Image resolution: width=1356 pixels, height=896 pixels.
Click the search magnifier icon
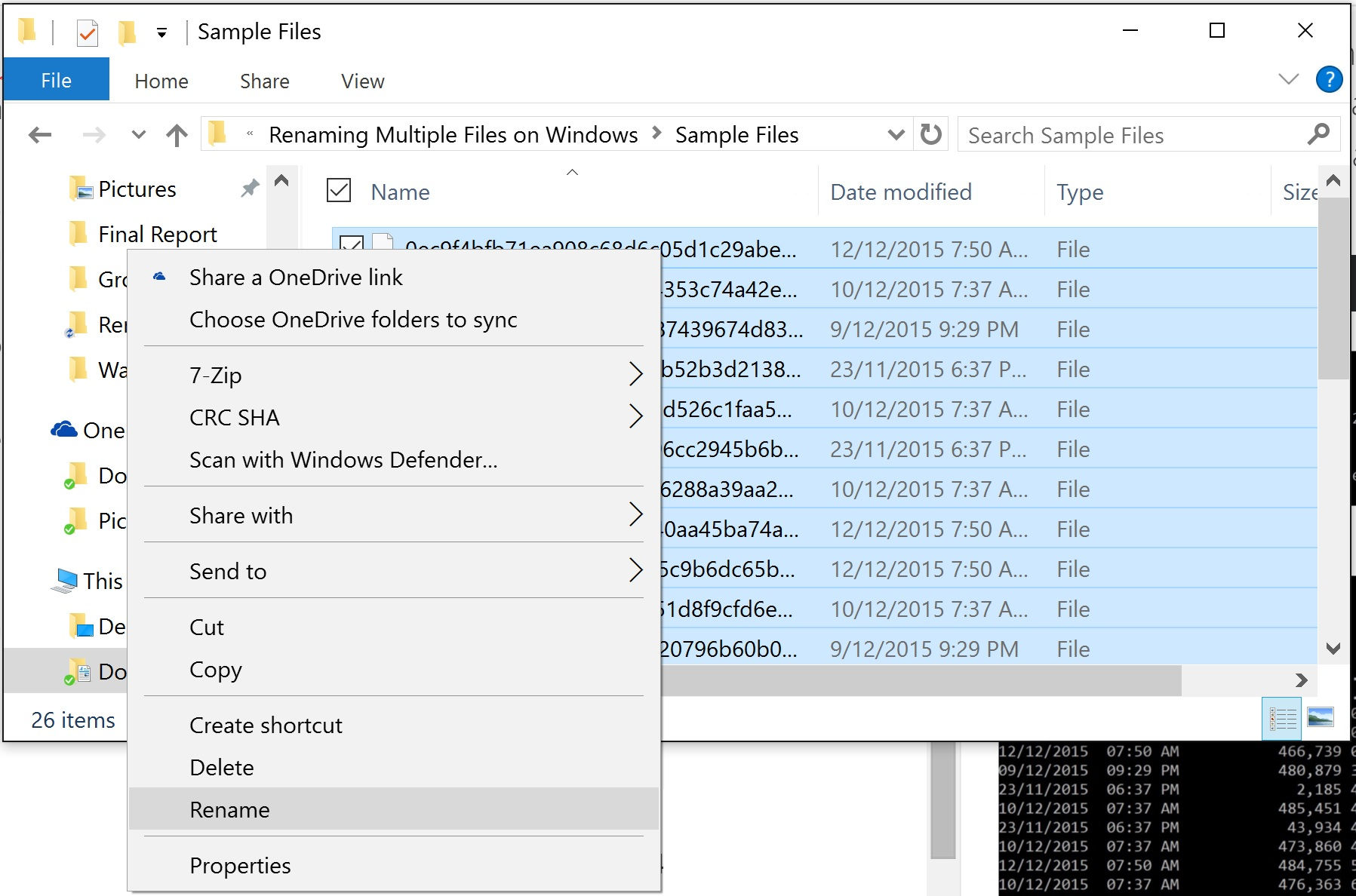coord(1319,135)
